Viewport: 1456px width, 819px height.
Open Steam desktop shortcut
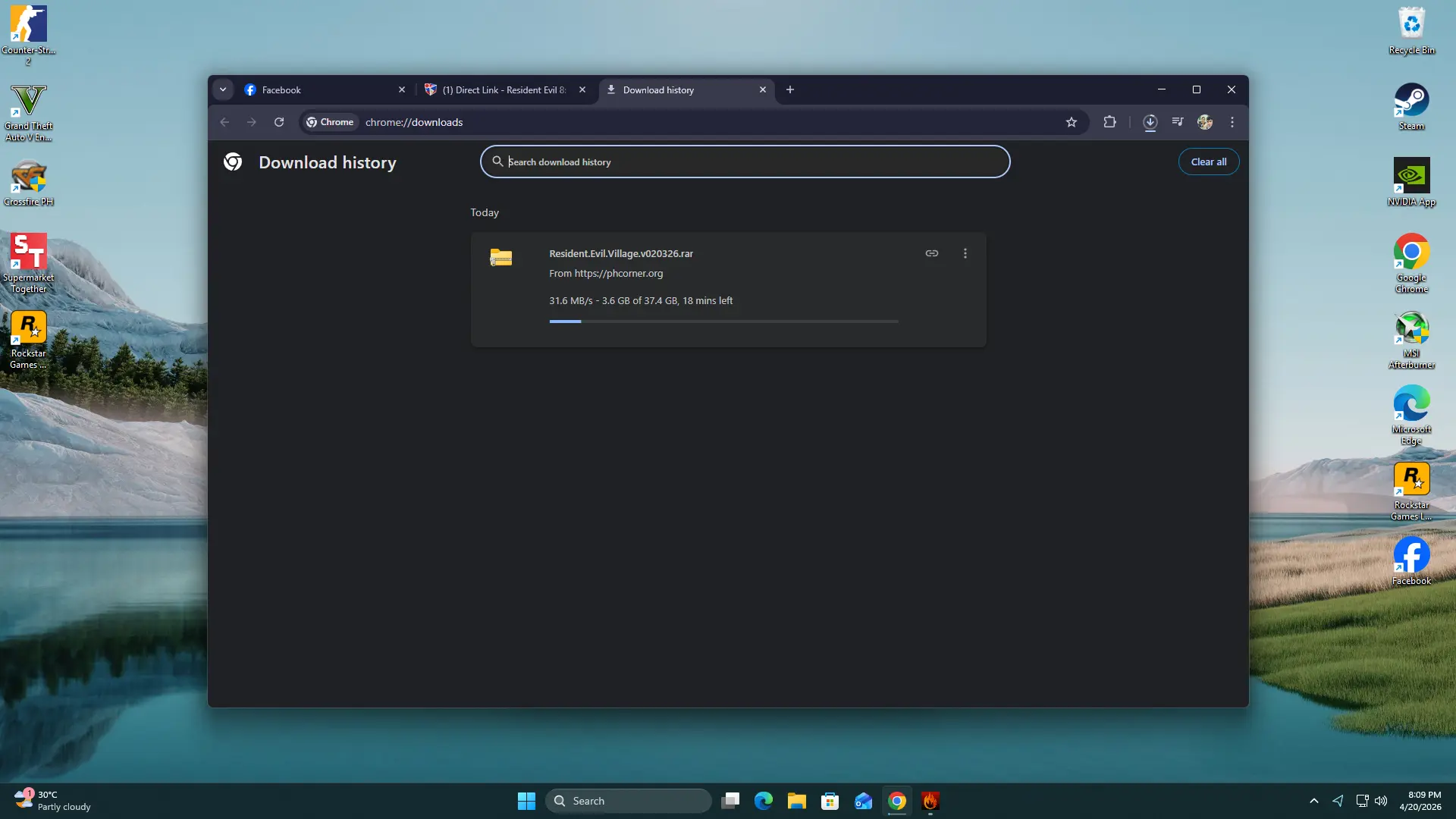[x=1411, y=107]
